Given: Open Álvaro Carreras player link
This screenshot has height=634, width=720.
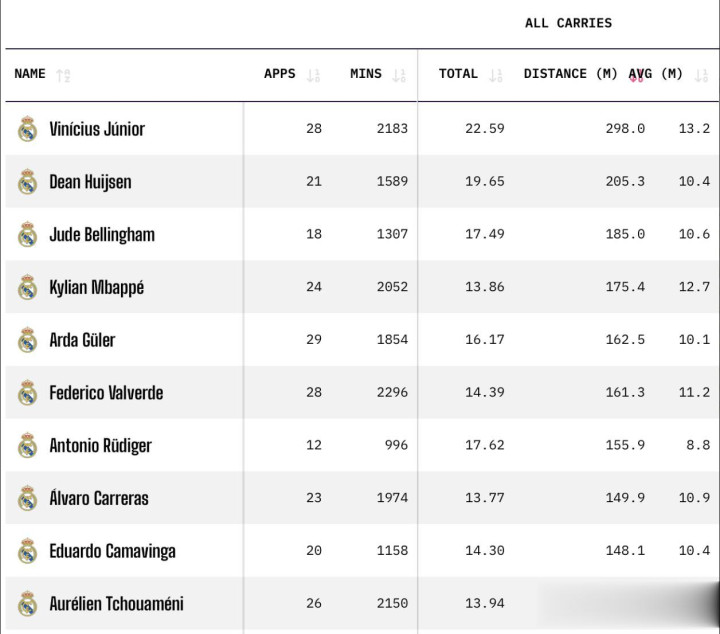Looking at the screenshot, I should coord(99,498).
